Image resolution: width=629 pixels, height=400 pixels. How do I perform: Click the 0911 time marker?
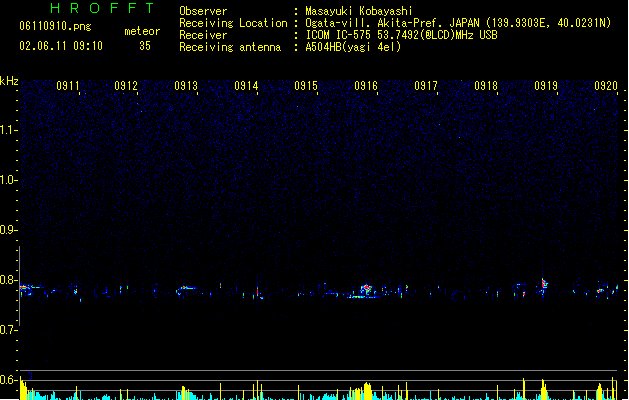68,86
